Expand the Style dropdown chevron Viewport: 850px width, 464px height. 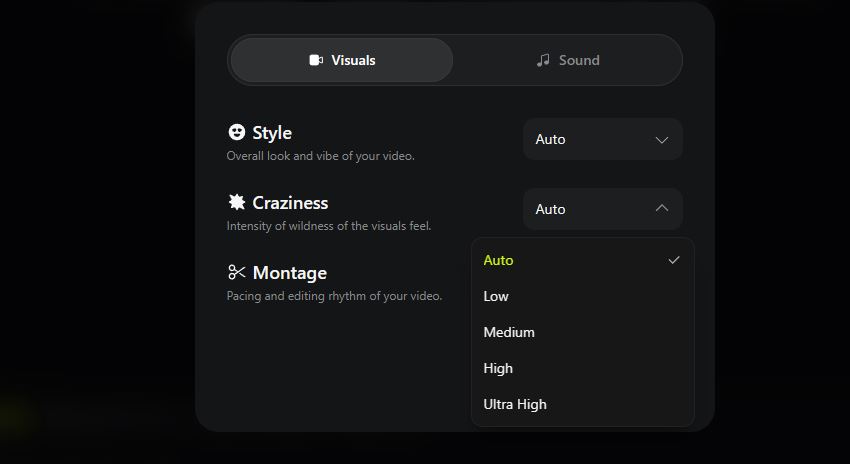point(661,140)
